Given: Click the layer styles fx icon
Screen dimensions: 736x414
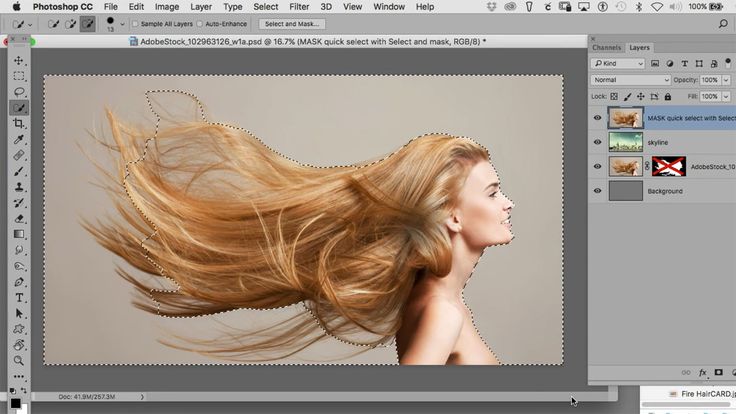Looking at the screenshot, I should (700, 372).
